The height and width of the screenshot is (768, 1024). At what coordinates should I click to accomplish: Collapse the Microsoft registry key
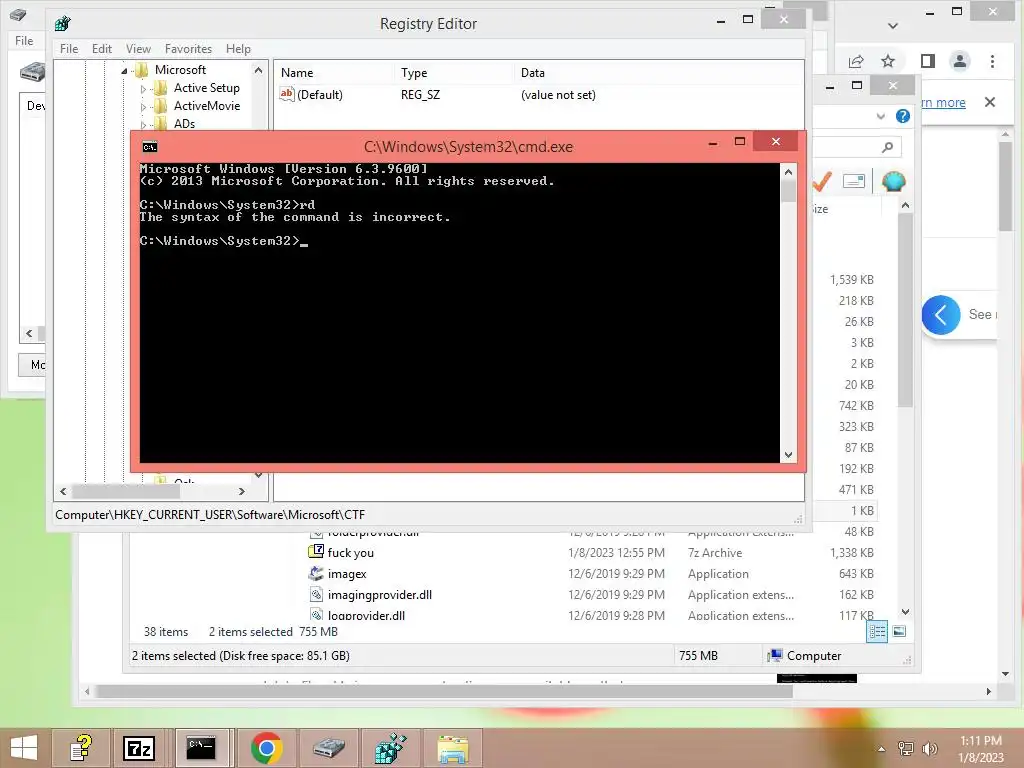(124, 71)
